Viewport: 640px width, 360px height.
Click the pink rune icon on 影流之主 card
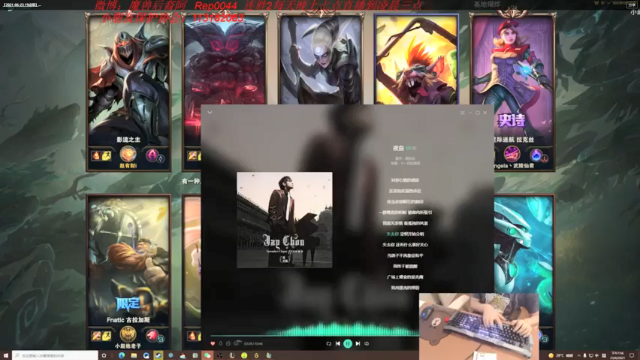click(152, 155)
